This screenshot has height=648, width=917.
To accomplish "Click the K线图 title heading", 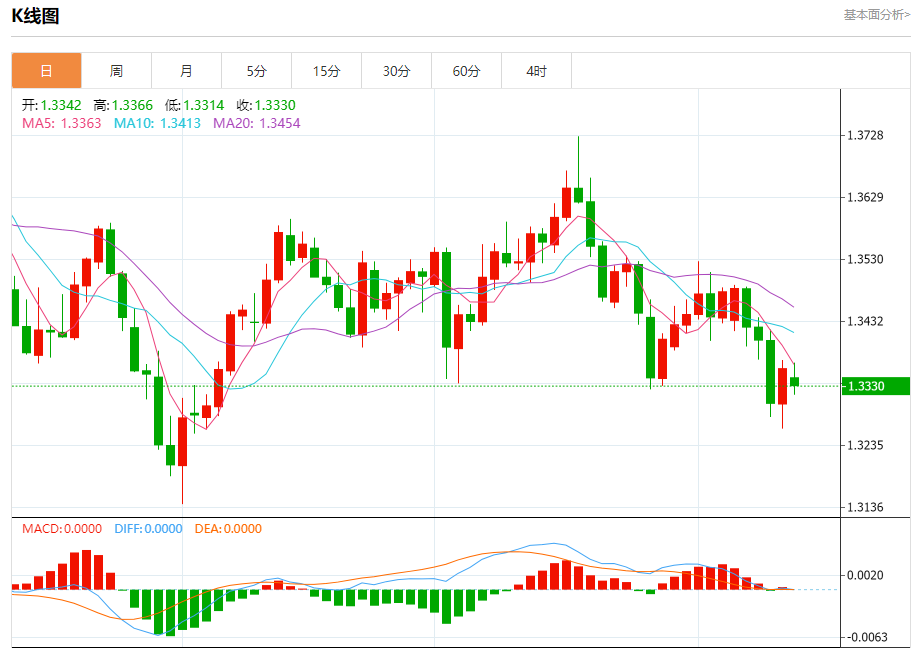I will 36,16.
